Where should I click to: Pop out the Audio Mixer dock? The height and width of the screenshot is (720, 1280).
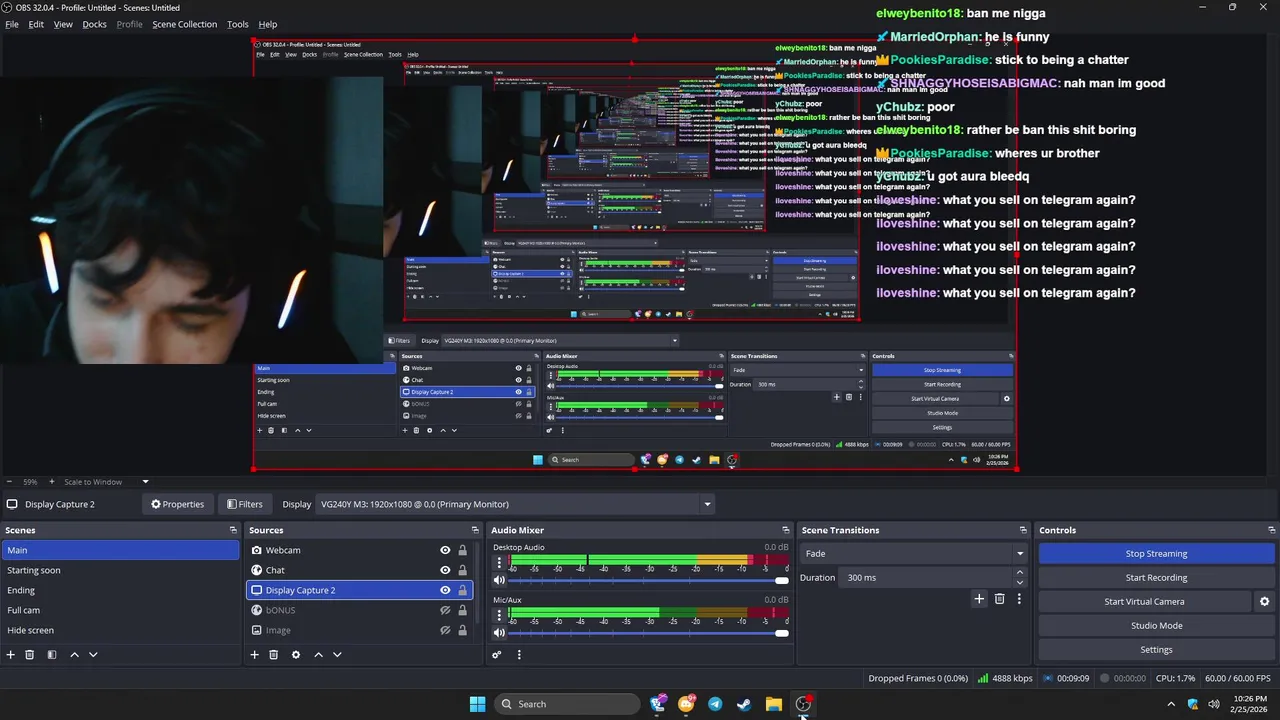coord(785,530)
